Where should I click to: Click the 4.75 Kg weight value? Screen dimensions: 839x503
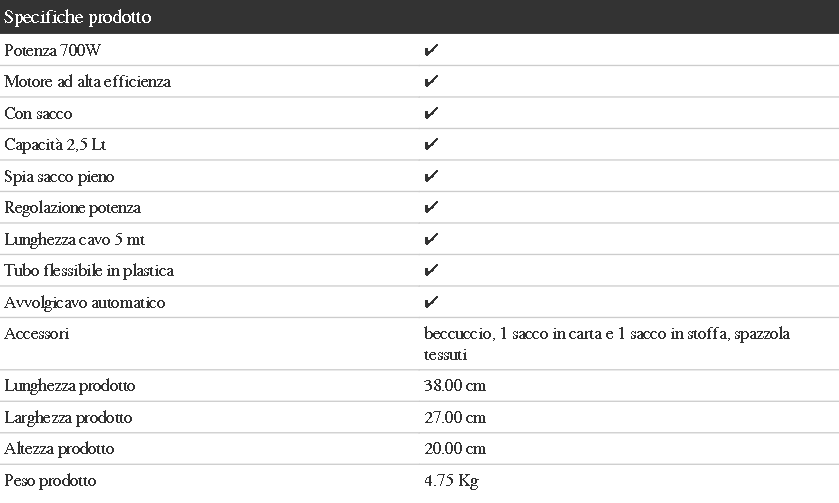[x=452, y=481]
